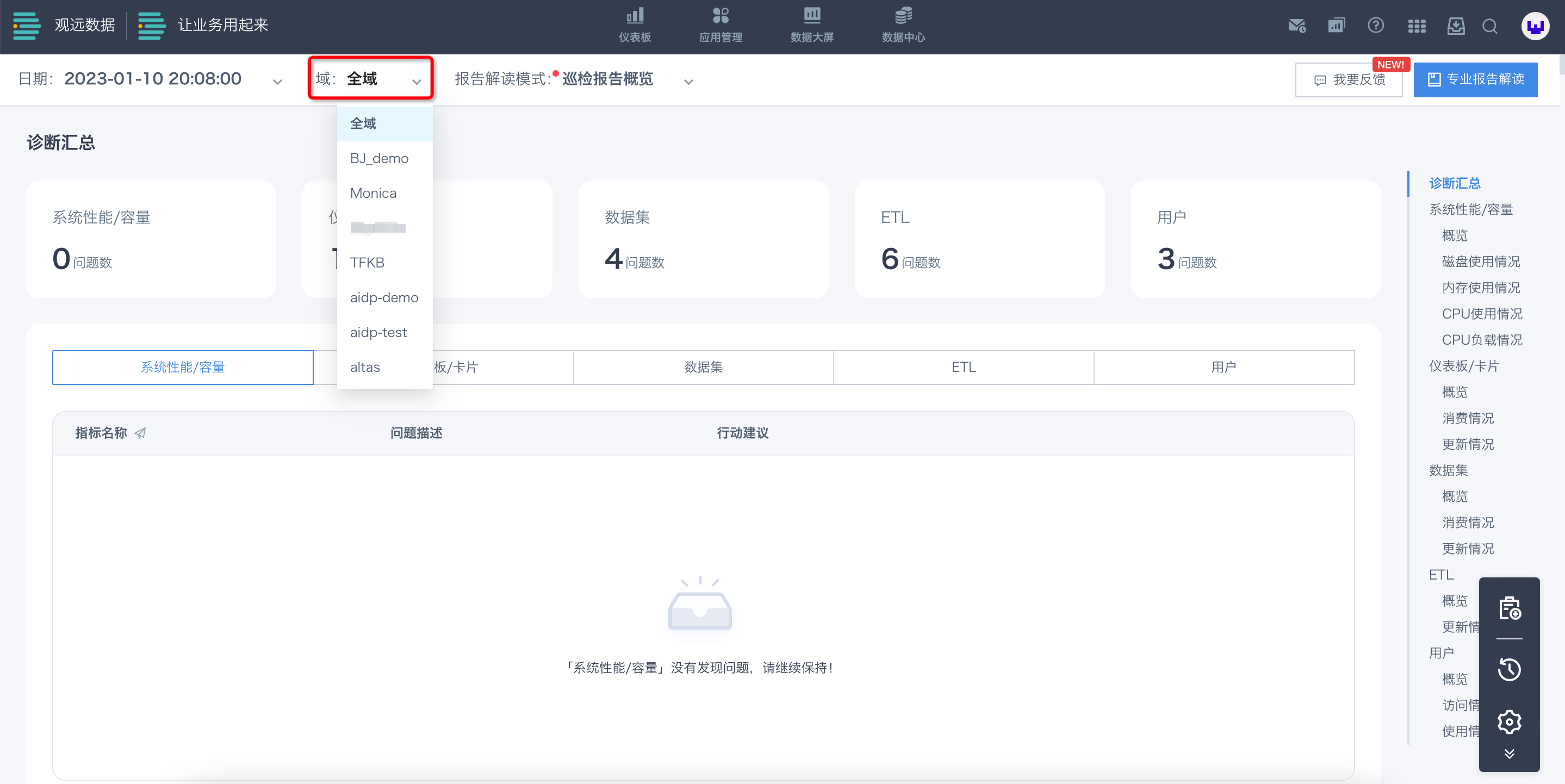This screenshot has width=1565, height=784.
Task: Jump to 诊断汇总 in the outline
Action: tap(1455, 183)
